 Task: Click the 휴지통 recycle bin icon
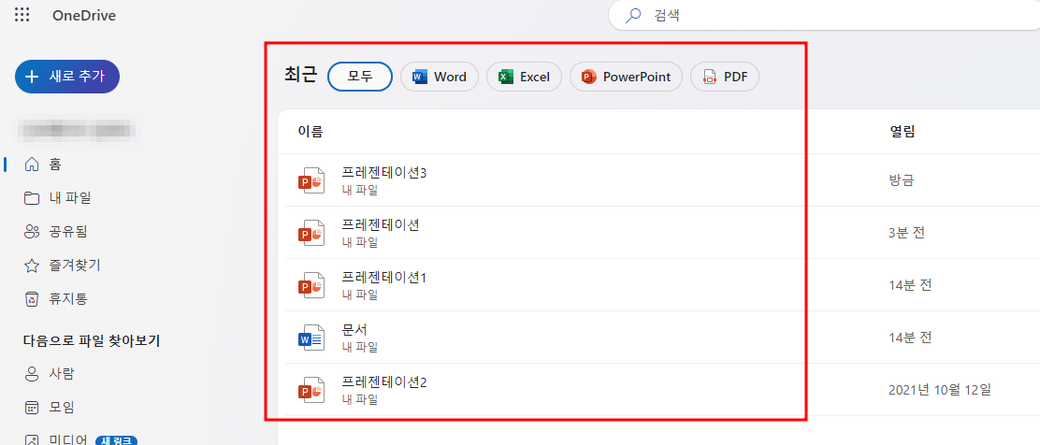(x=32, y=299)
